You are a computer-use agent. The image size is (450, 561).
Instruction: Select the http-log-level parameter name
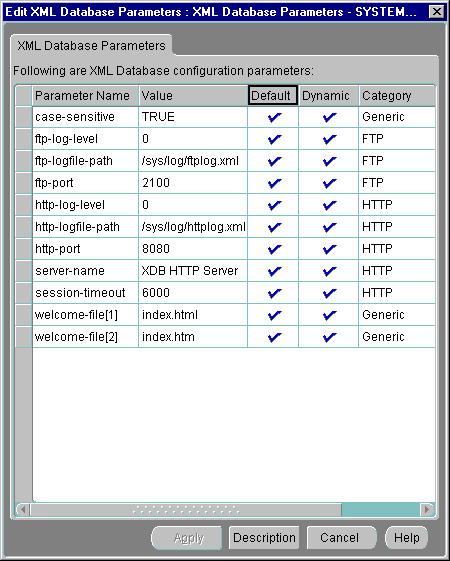tap(85, 205)
